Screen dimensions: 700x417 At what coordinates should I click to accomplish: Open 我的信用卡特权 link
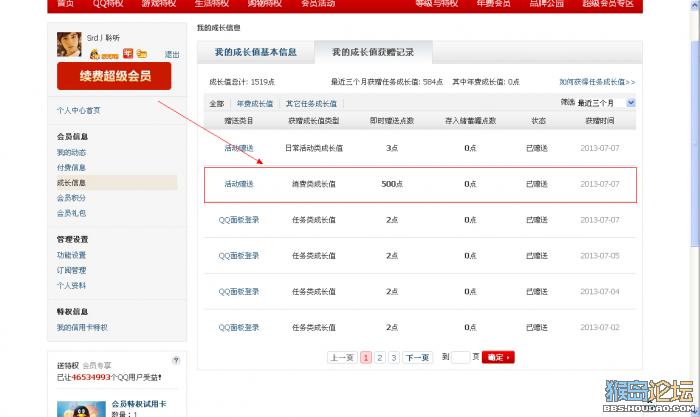click(82, 327)
